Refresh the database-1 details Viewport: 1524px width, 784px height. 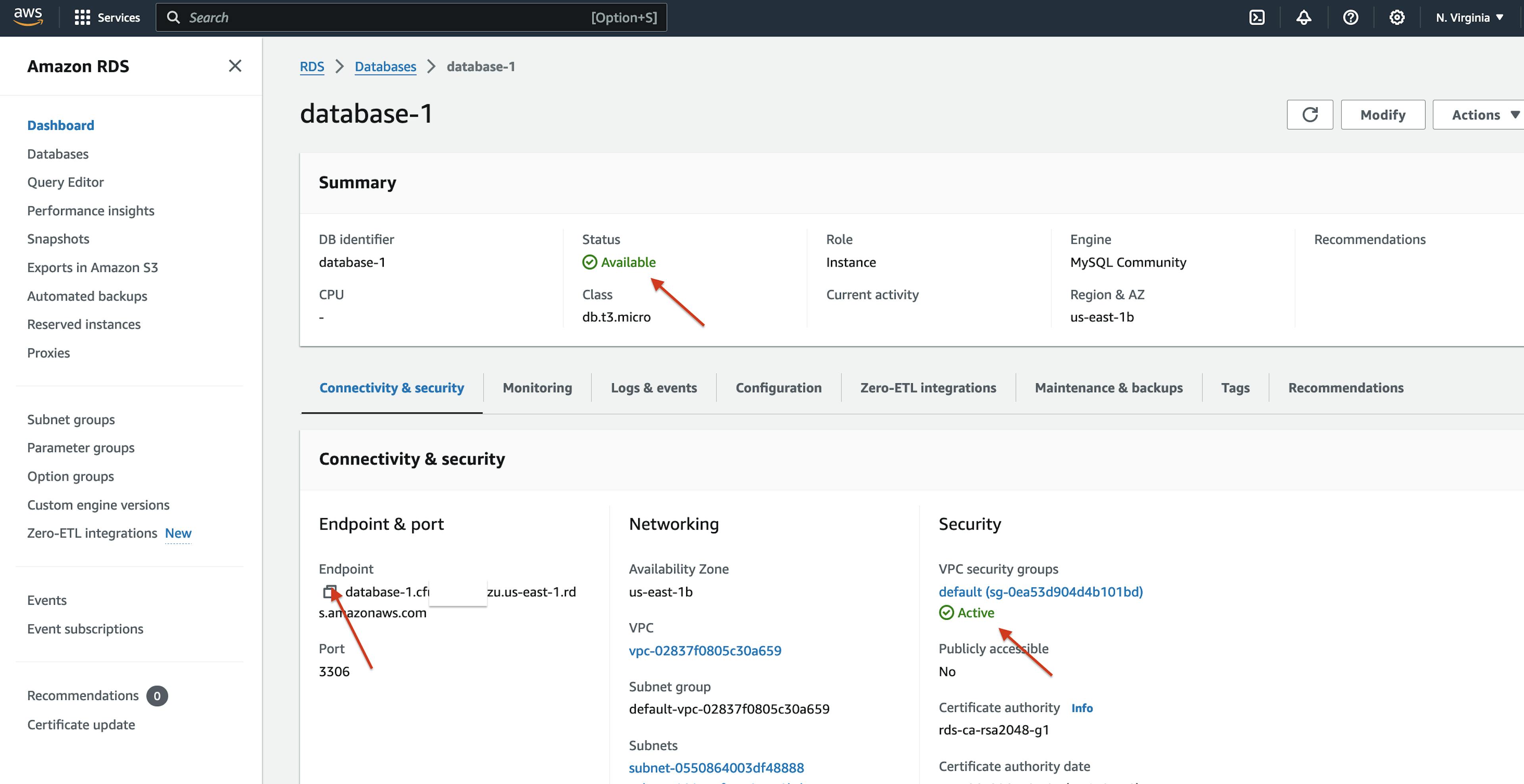point(1309,114)
